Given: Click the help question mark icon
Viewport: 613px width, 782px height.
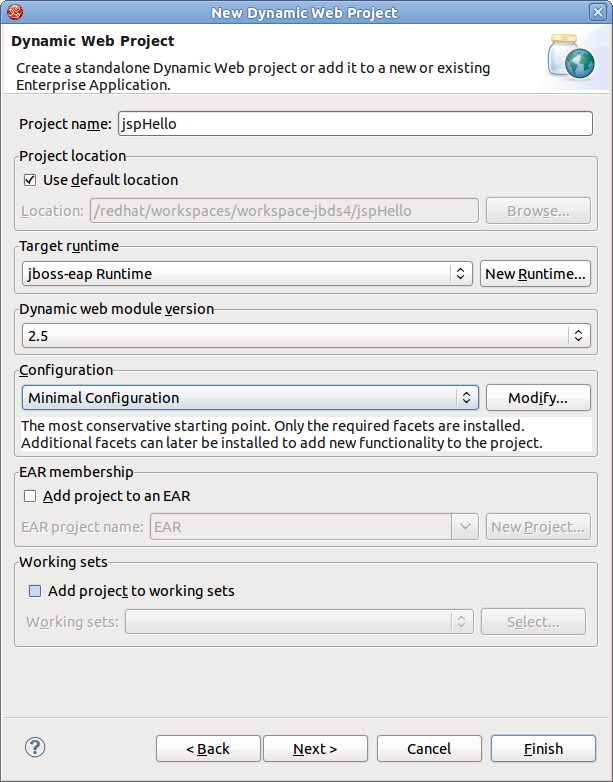Looking at the screenshot, I should (35, 747).
